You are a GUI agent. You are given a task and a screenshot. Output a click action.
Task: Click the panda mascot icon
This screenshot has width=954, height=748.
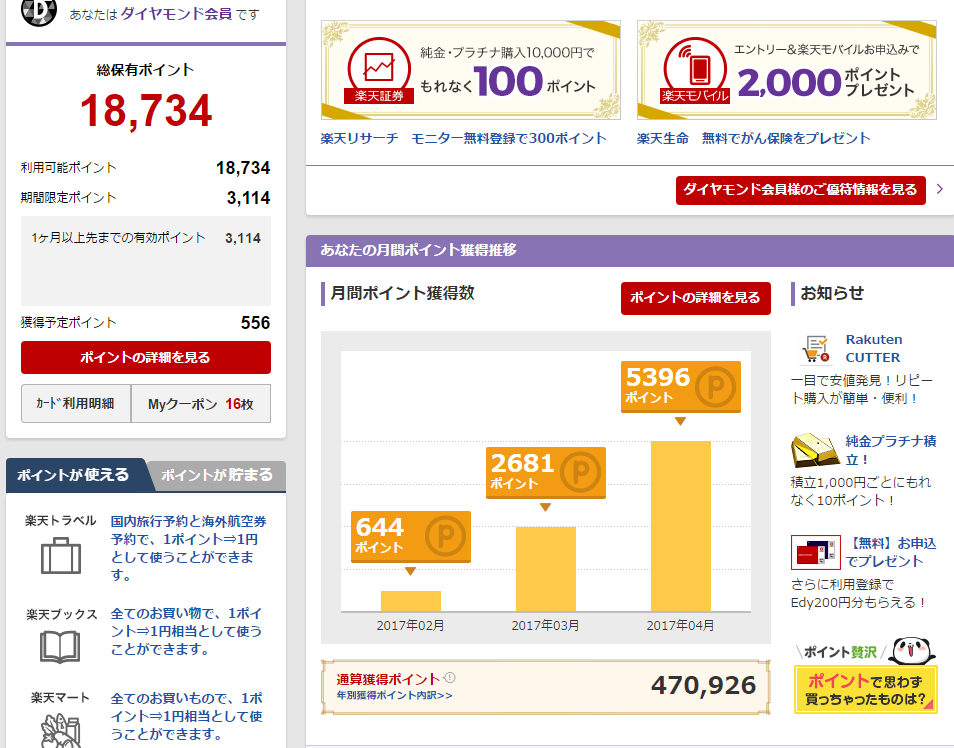911,651
